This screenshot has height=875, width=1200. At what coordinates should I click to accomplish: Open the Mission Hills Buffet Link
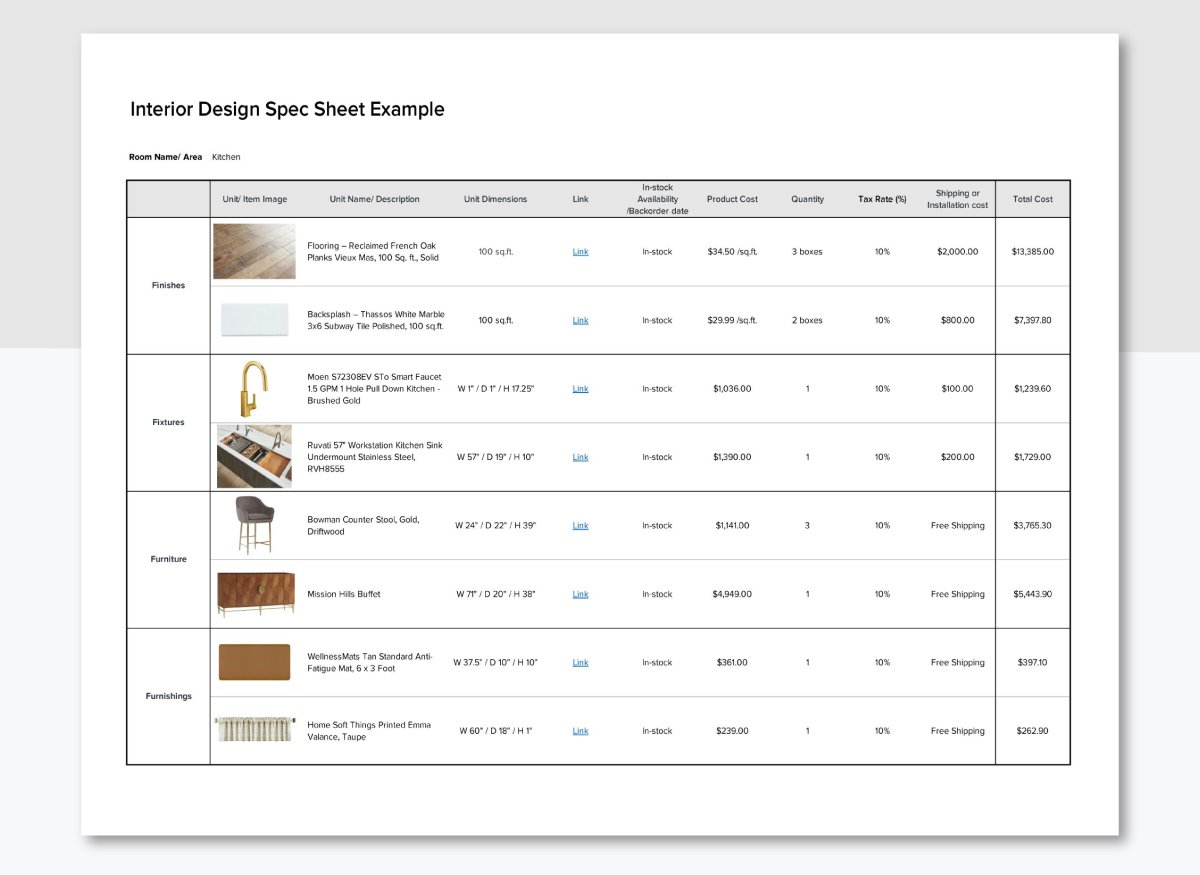tap(580, 593)
